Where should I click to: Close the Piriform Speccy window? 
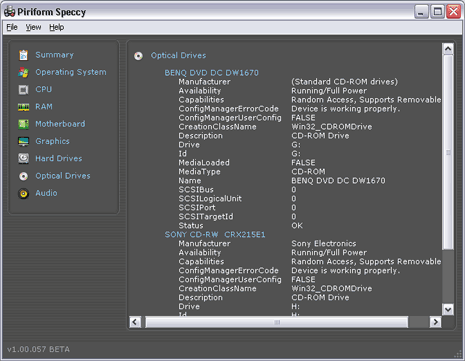point(454,12)
